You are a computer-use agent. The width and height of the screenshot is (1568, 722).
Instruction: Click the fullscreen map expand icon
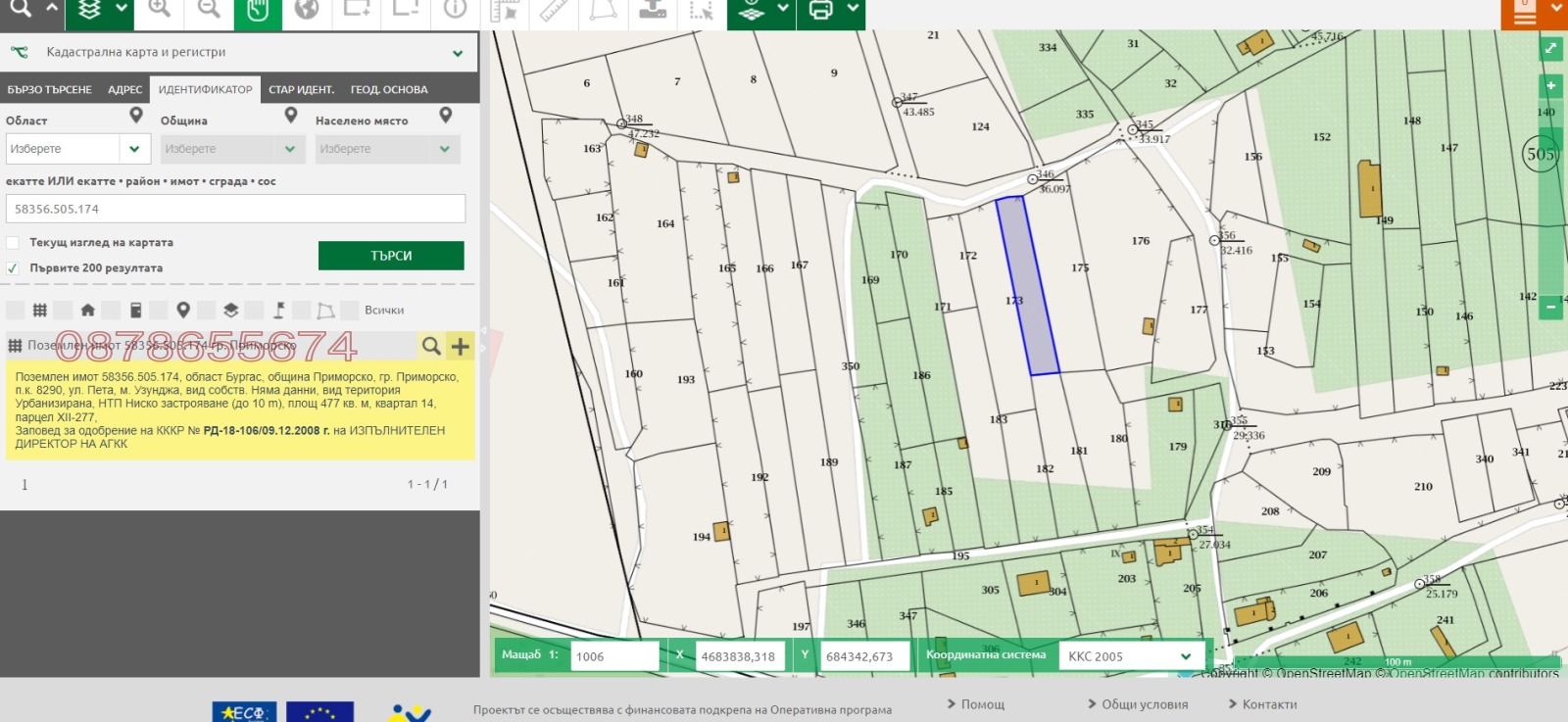[1550, 48]
